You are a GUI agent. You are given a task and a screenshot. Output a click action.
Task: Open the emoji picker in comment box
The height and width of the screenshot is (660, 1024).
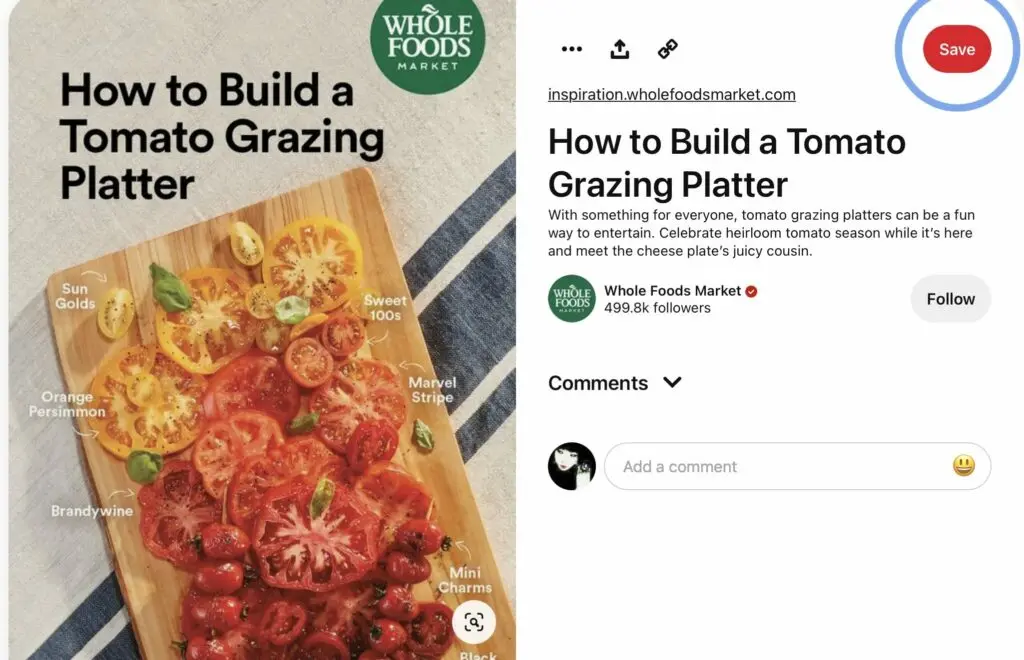coord(964,465)
